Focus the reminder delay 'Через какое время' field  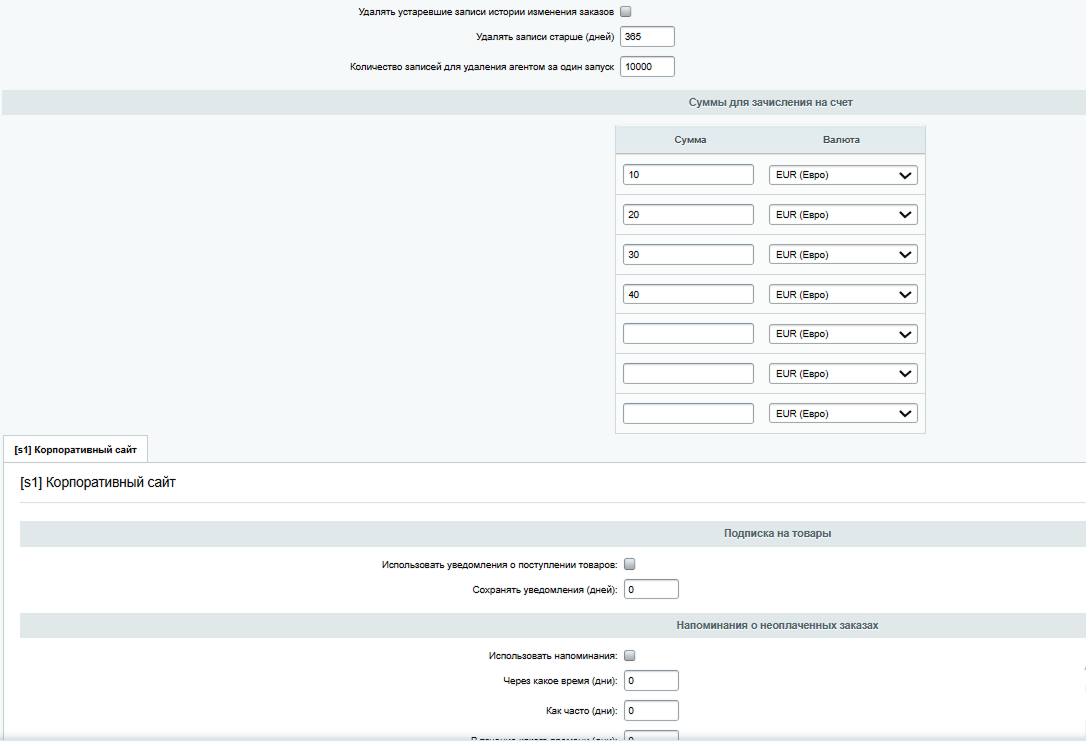point(651,681)
